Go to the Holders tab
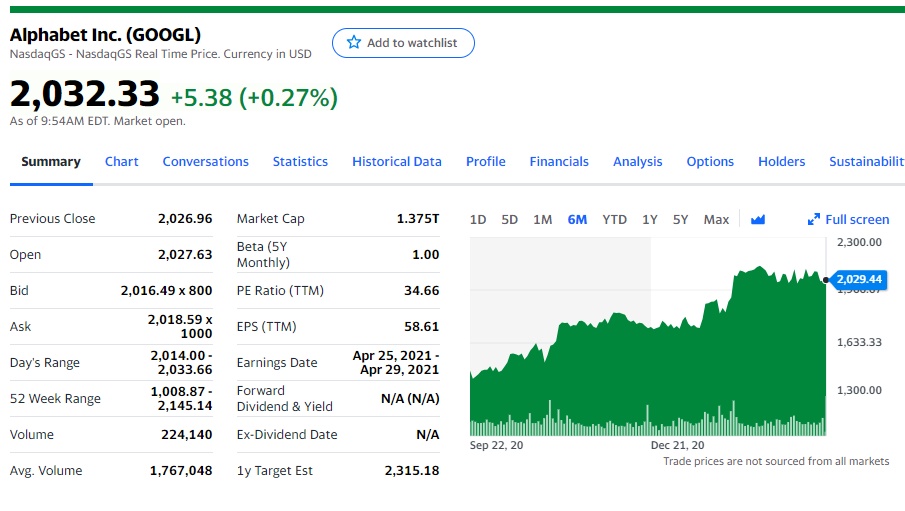 (x=781, y=162)
